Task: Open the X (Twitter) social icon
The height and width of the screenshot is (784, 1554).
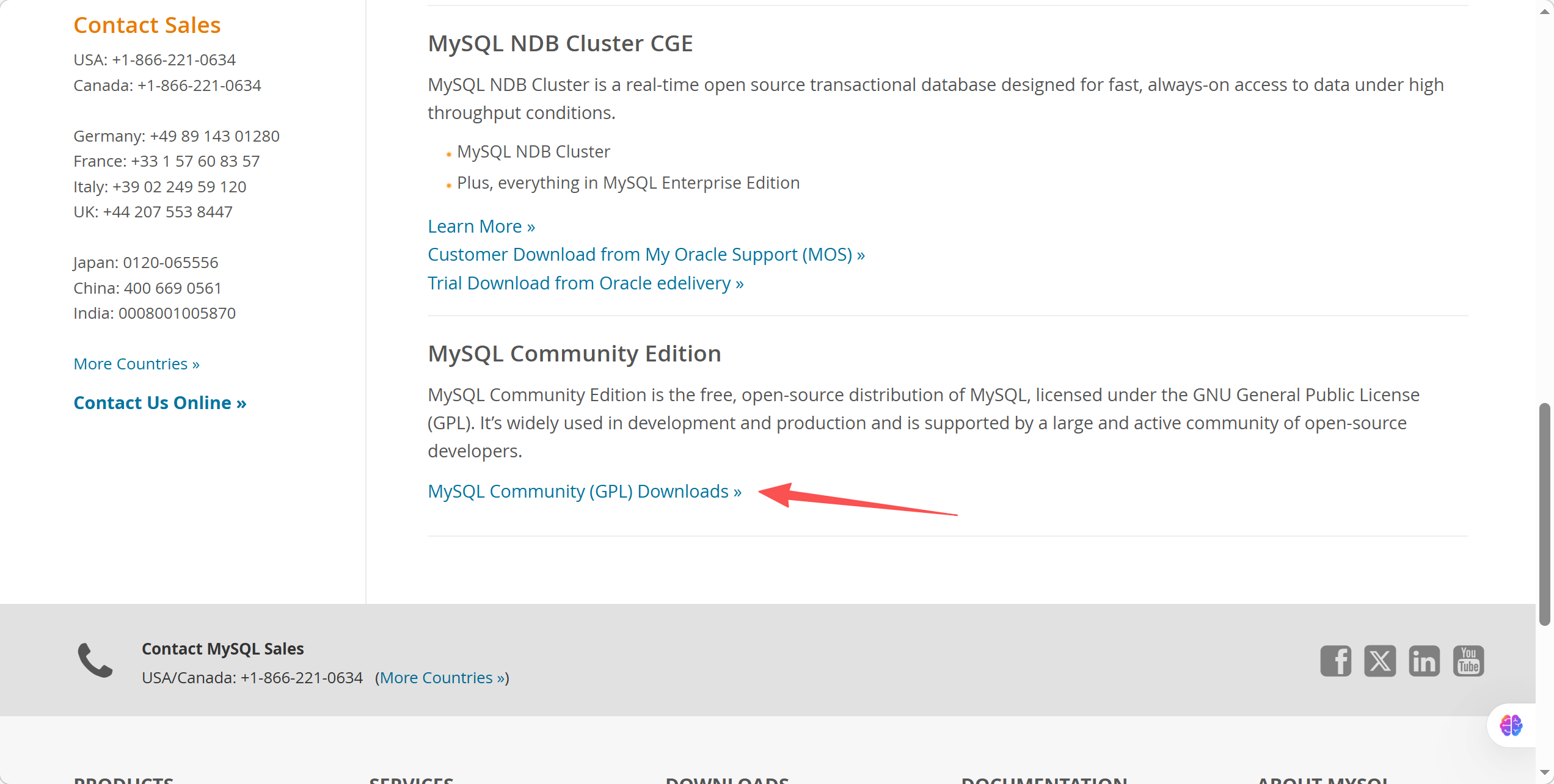Action: coord(1380,661)
